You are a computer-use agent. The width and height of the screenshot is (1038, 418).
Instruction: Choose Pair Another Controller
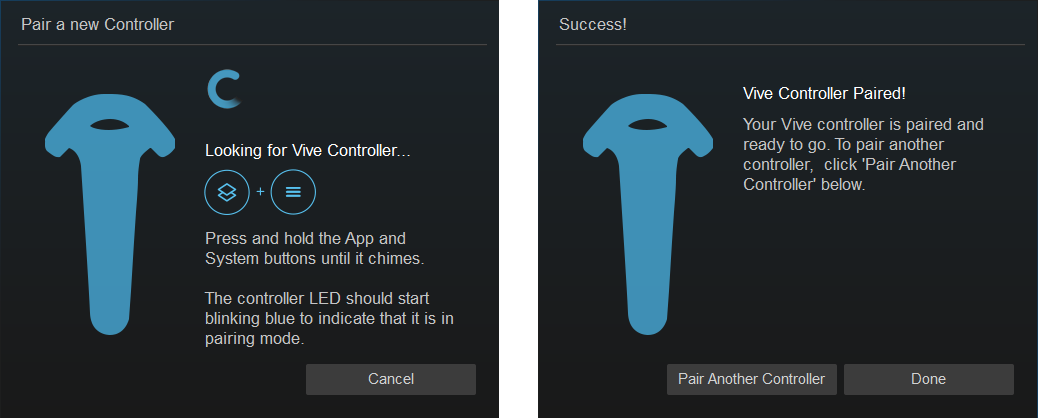[x=751, y=379]
